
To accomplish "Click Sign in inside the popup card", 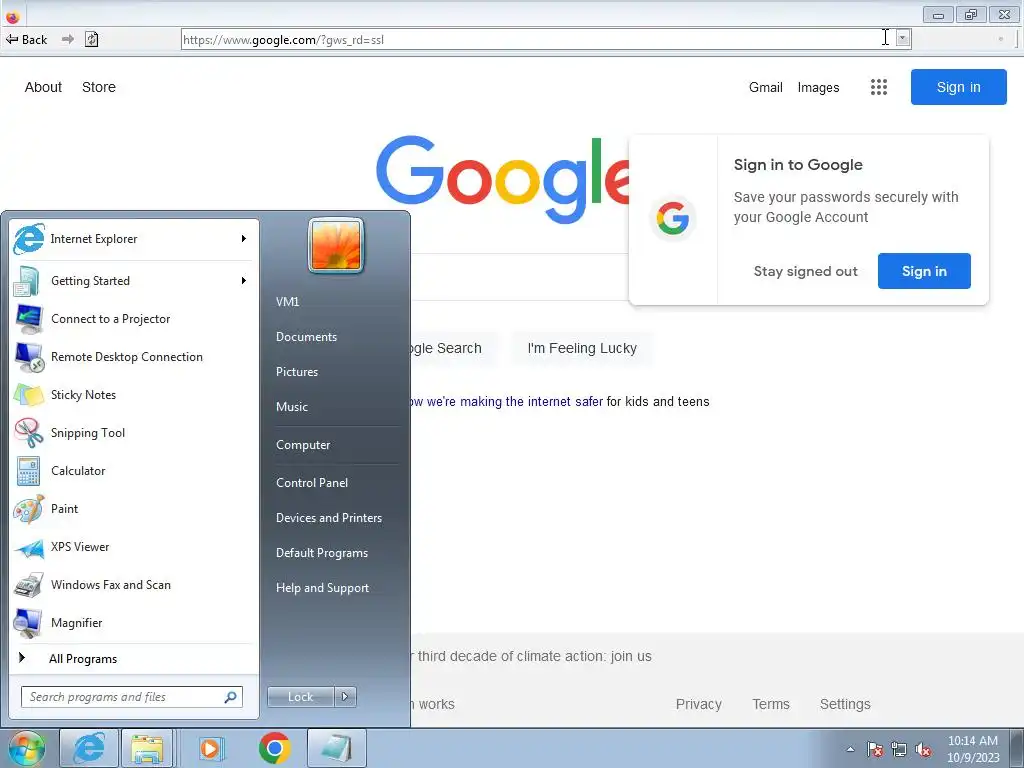I will coord(924,271).
